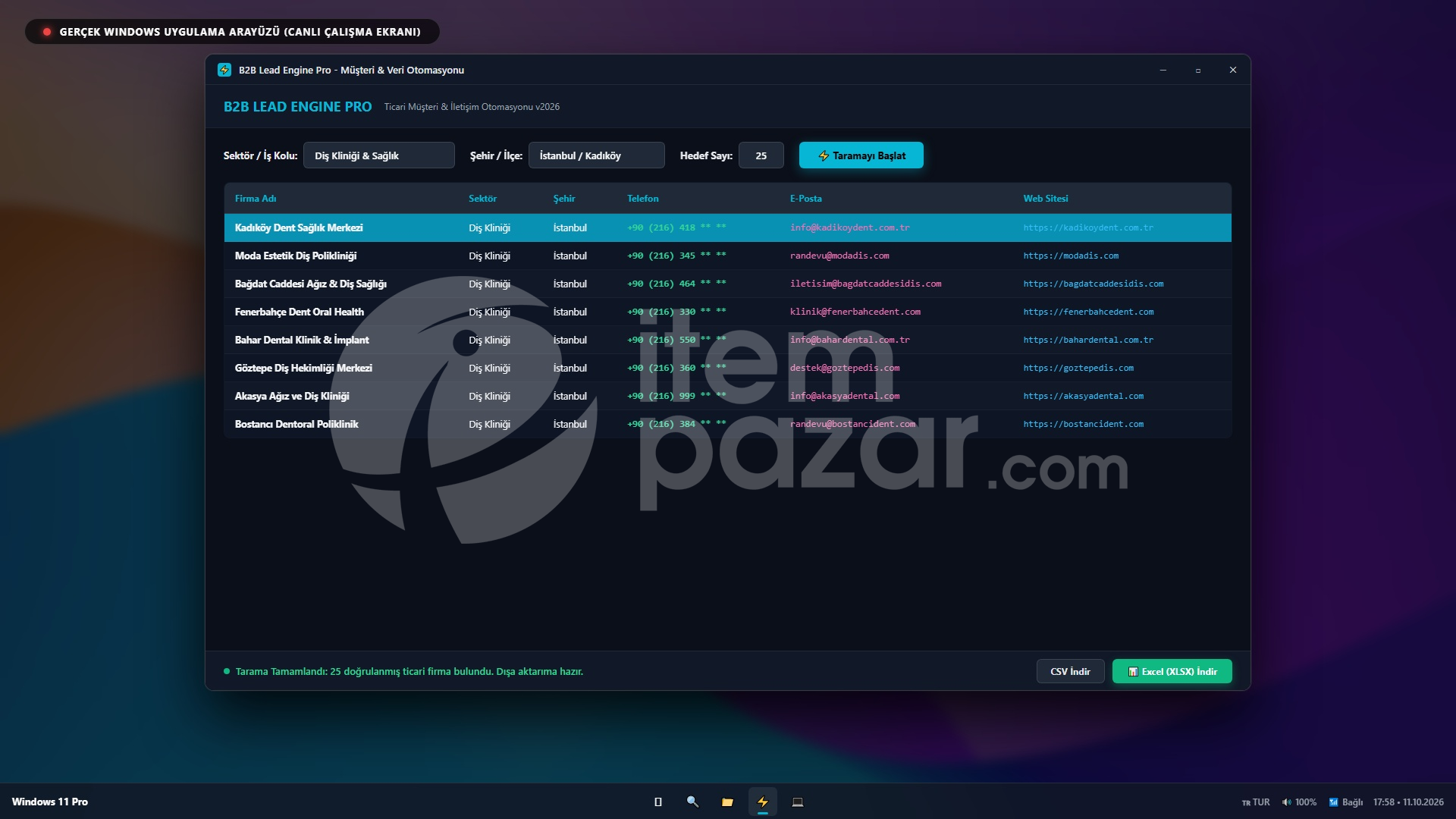Click the Sektör column header

click(x=482, y=199)
